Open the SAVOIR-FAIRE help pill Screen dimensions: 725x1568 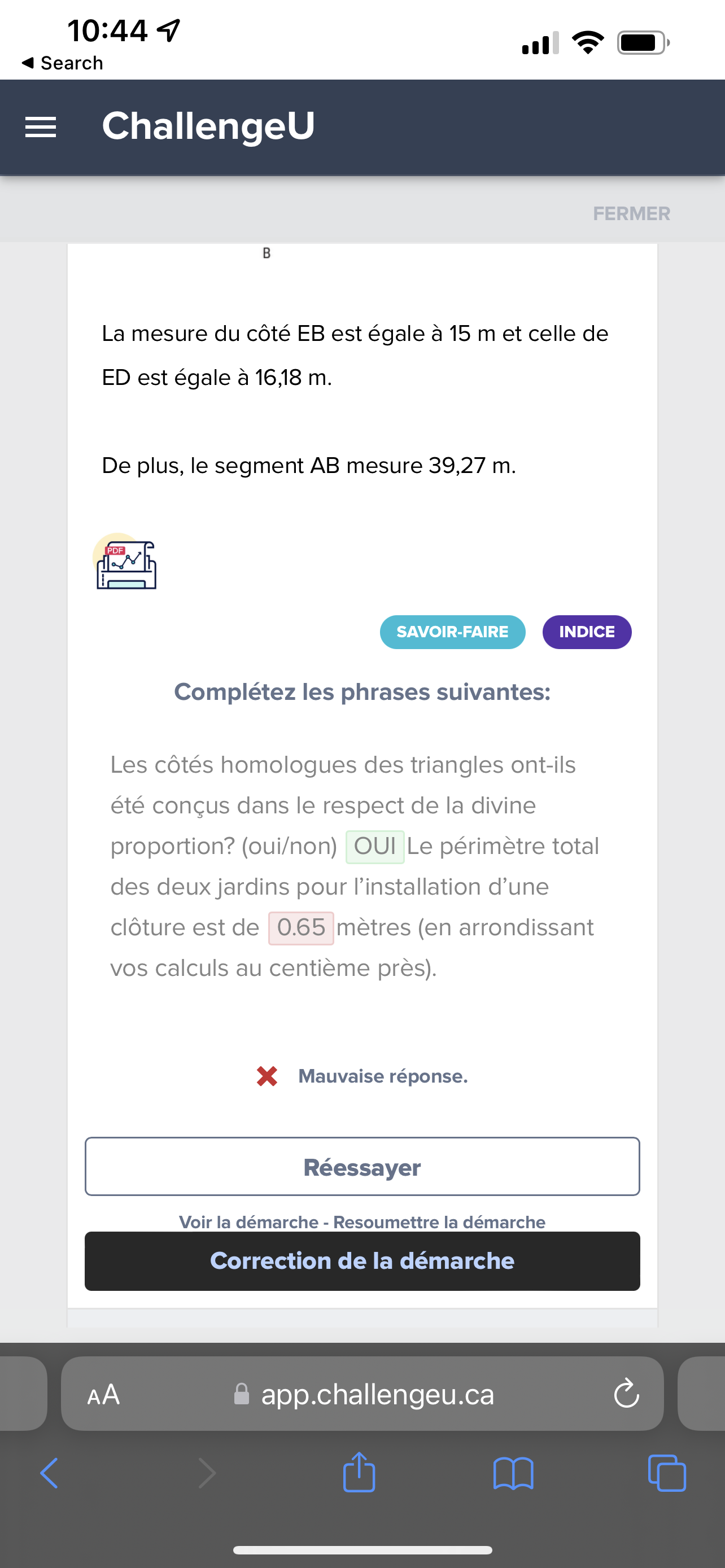point(452,632)
